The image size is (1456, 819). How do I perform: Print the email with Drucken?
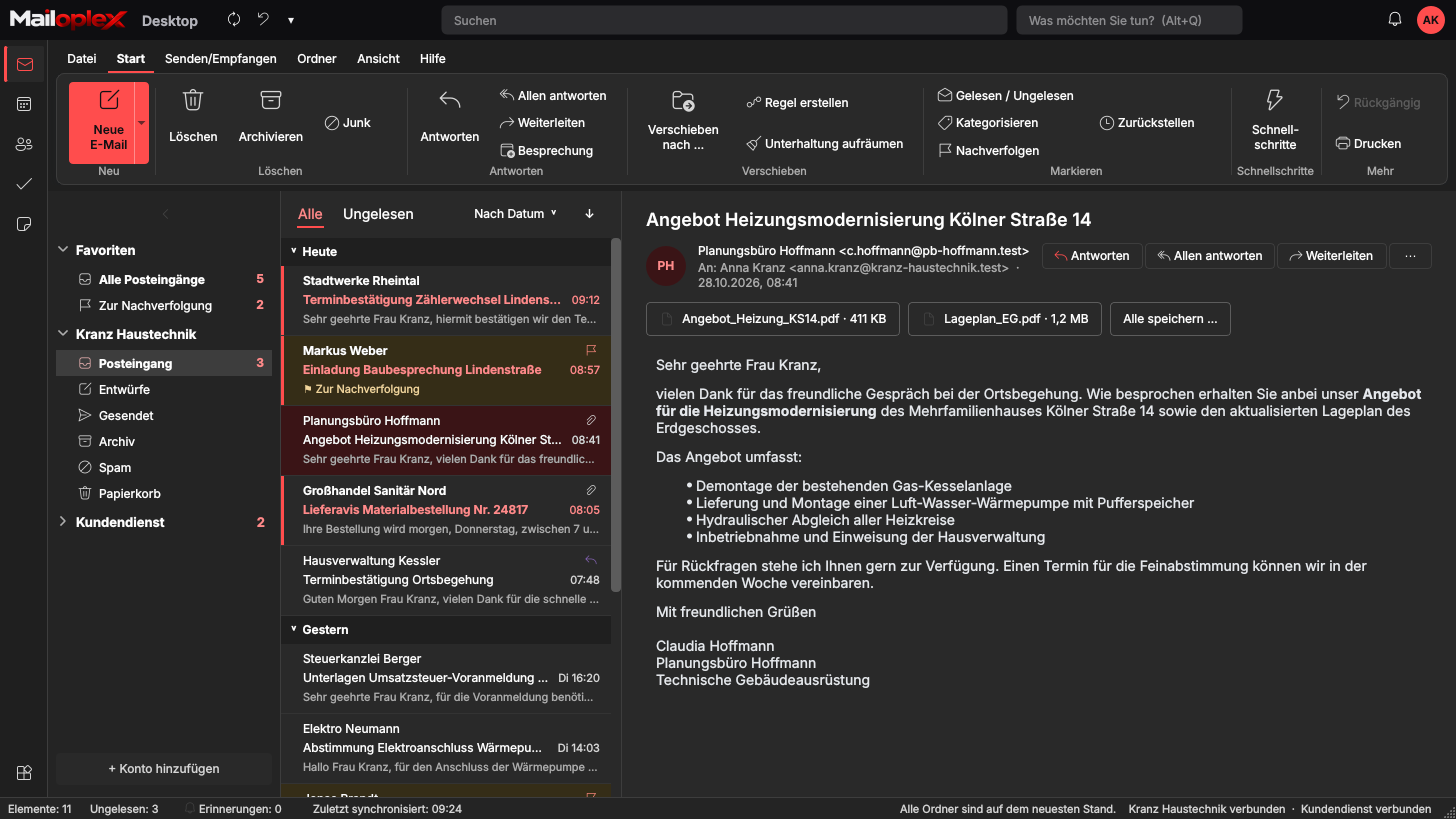coord(1368,144)
